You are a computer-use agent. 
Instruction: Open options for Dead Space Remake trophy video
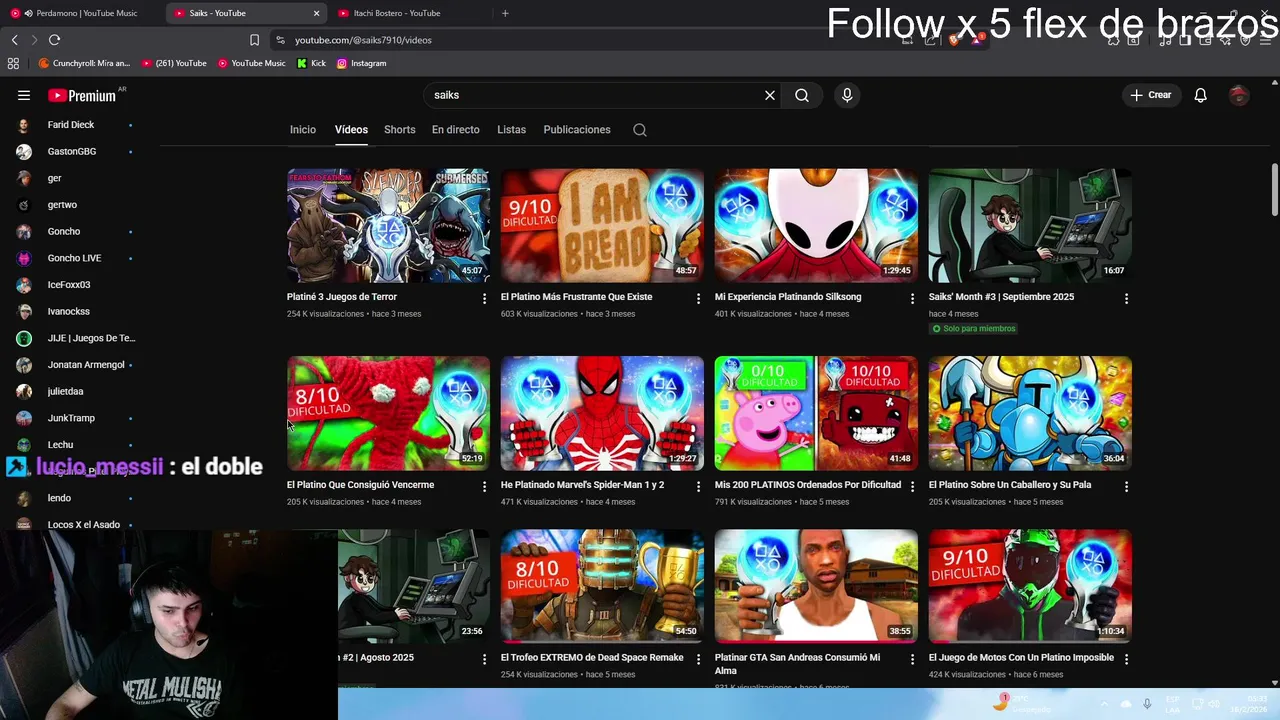coord(699,659)
